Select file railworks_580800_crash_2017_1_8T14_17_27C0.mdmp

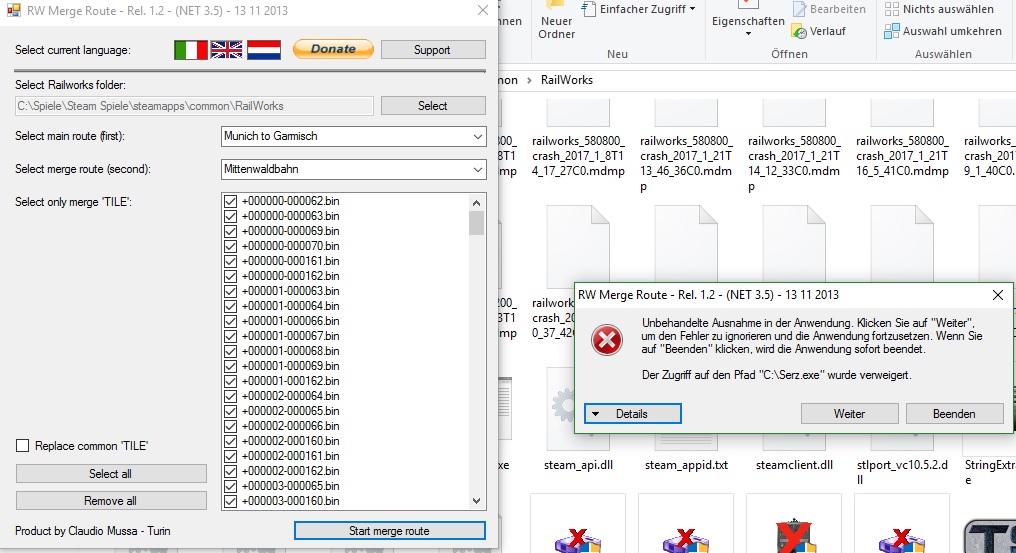click(x=578, y=139)
